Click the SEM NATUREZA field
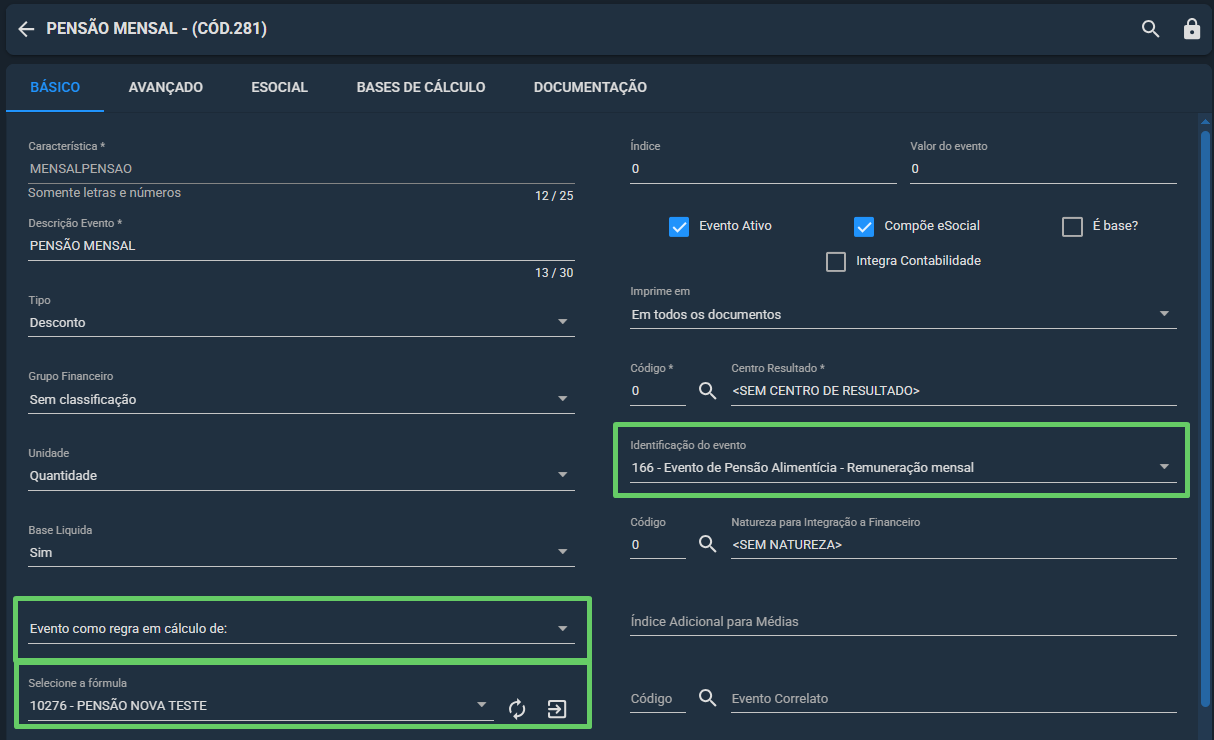Viewport: 1214px width, 740px height. (954, 545)
